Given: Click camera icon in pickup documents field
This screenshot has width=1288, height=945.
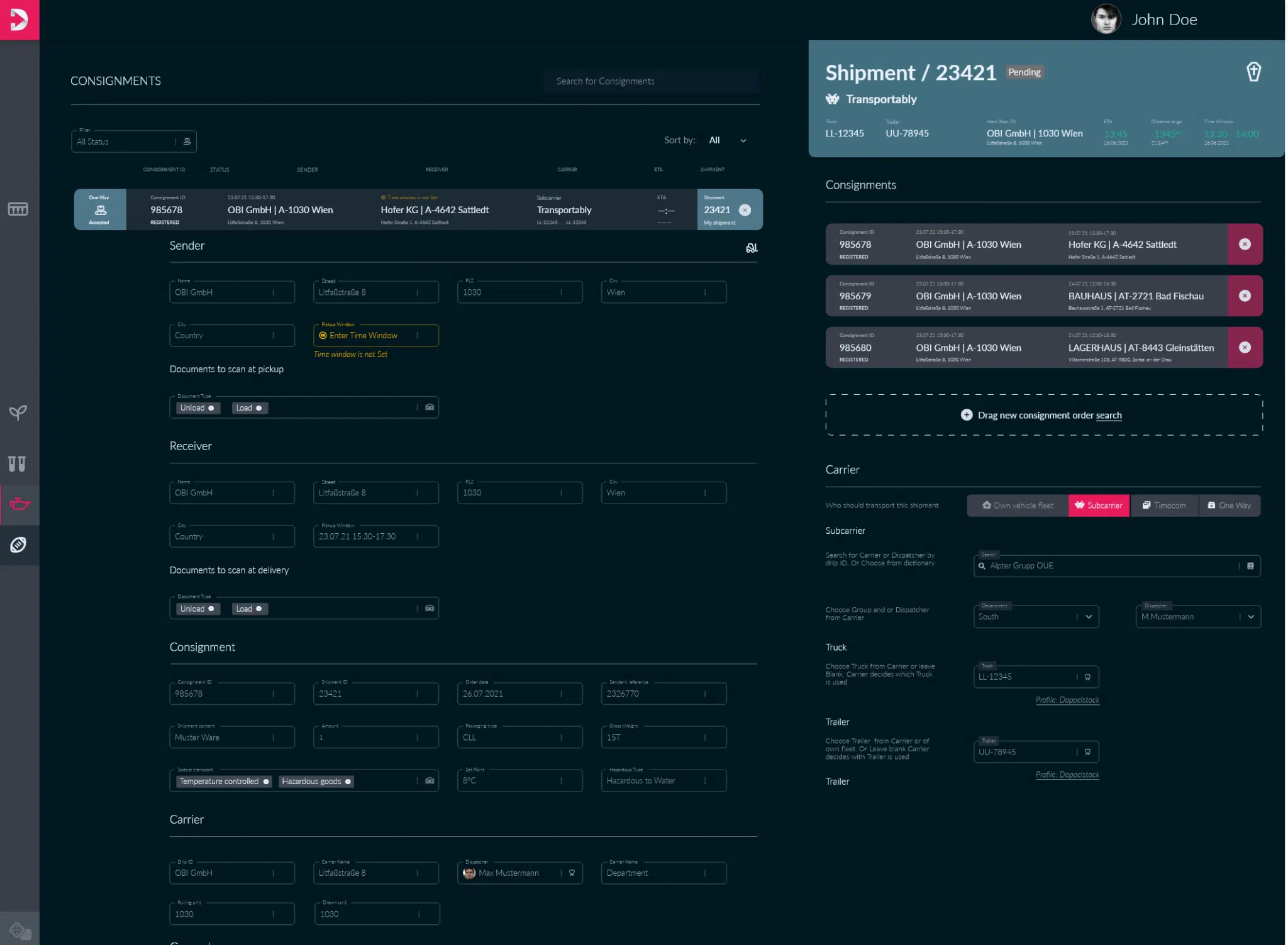Looking at the screenshot, I should pos(430,407).
